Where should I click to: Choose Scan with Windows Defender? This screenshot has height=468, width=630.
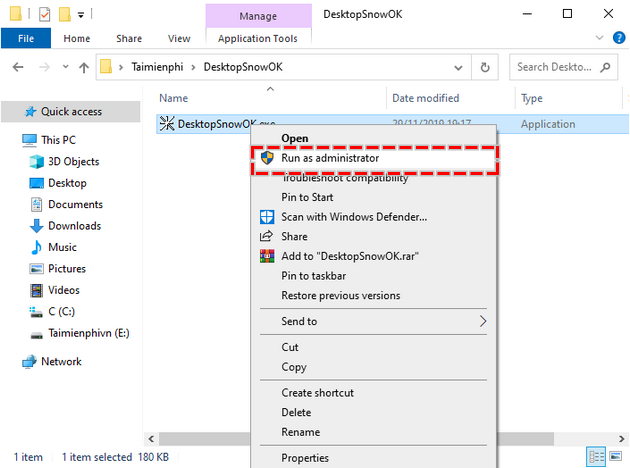354,217
